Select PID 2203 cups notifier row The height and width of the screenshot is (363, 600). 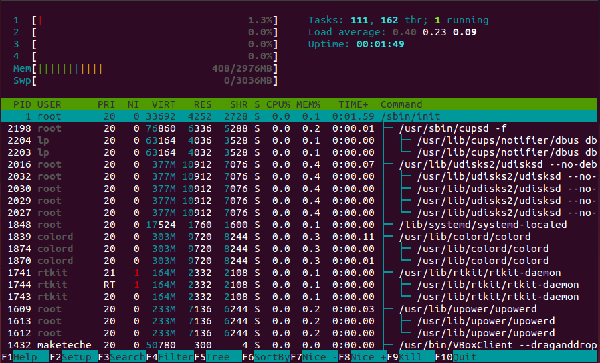299,153
